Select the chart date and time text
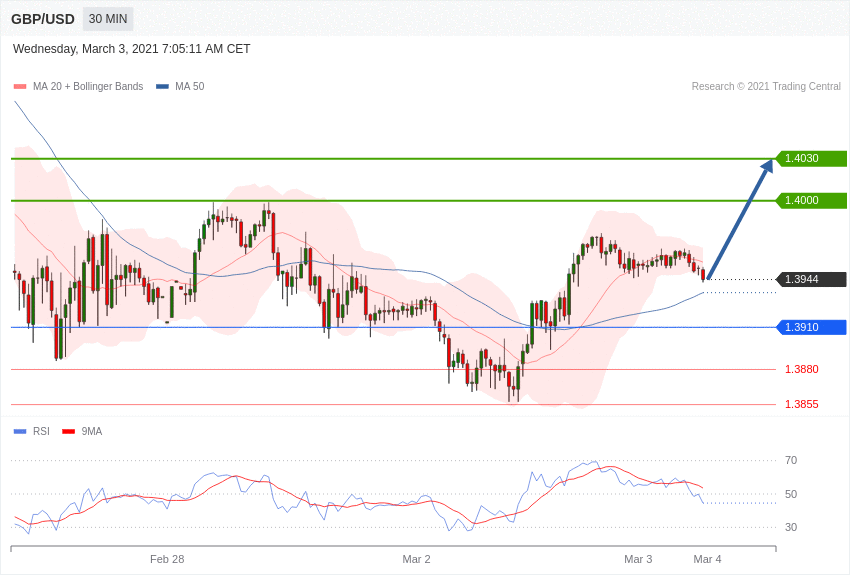Screen dimensions: 850x576 (x=132, y=49)
